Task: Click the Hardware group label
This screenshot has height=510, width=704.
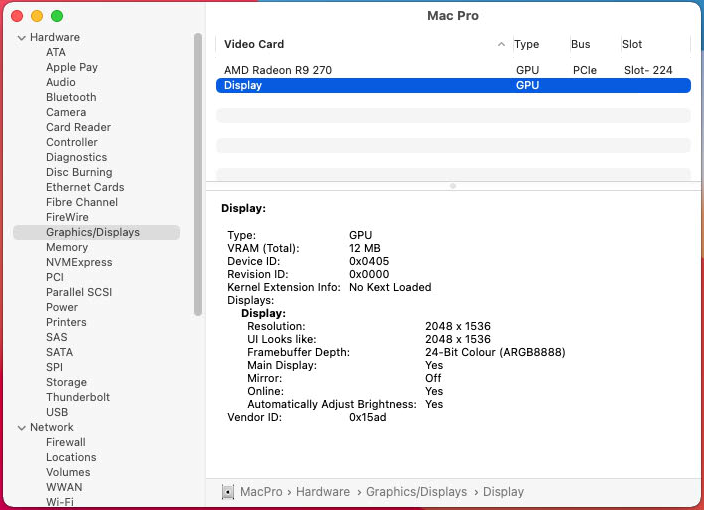Action: (x=55, y=37)
